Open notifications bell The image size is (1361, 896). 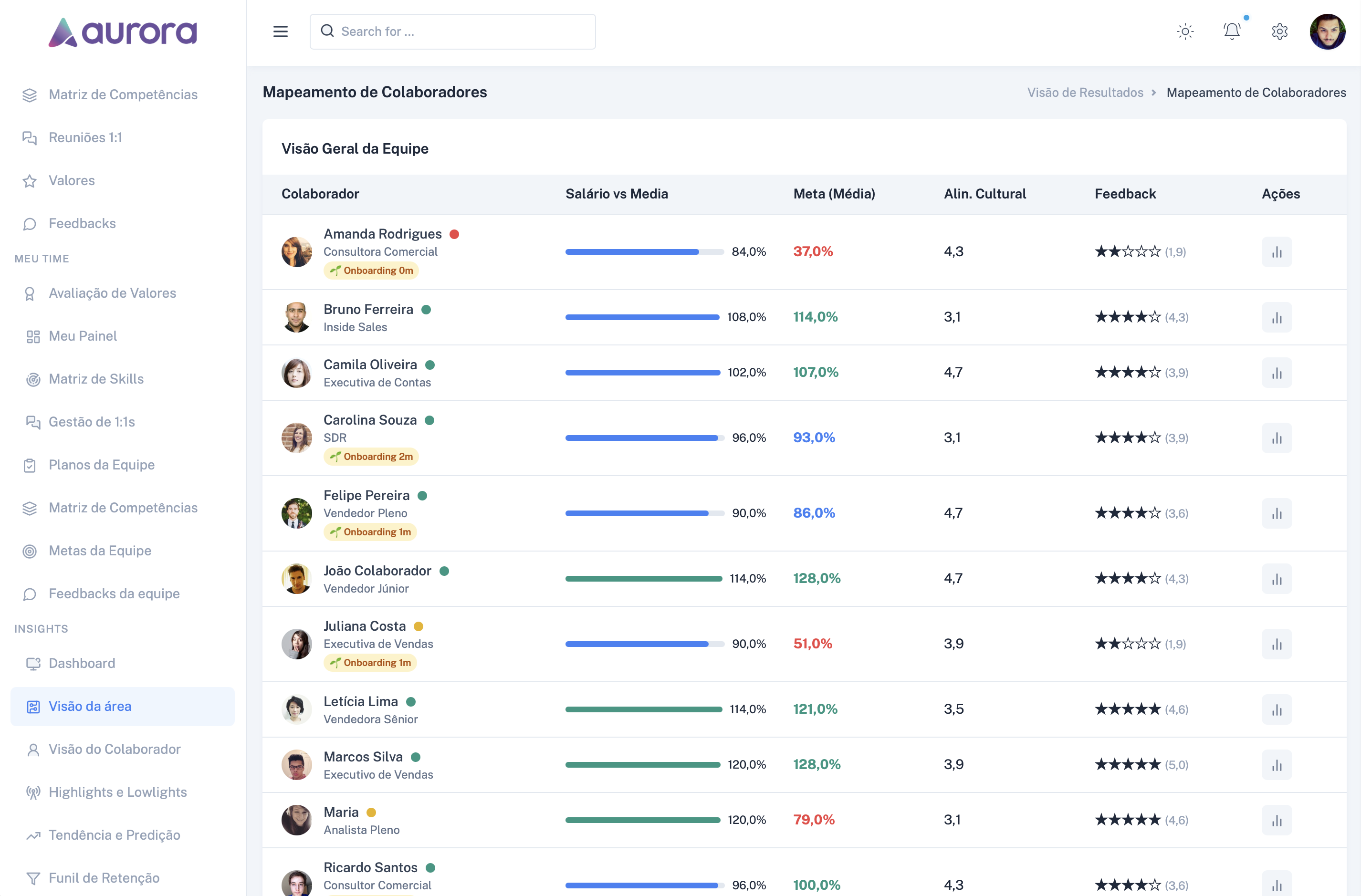coord(1232,31)
